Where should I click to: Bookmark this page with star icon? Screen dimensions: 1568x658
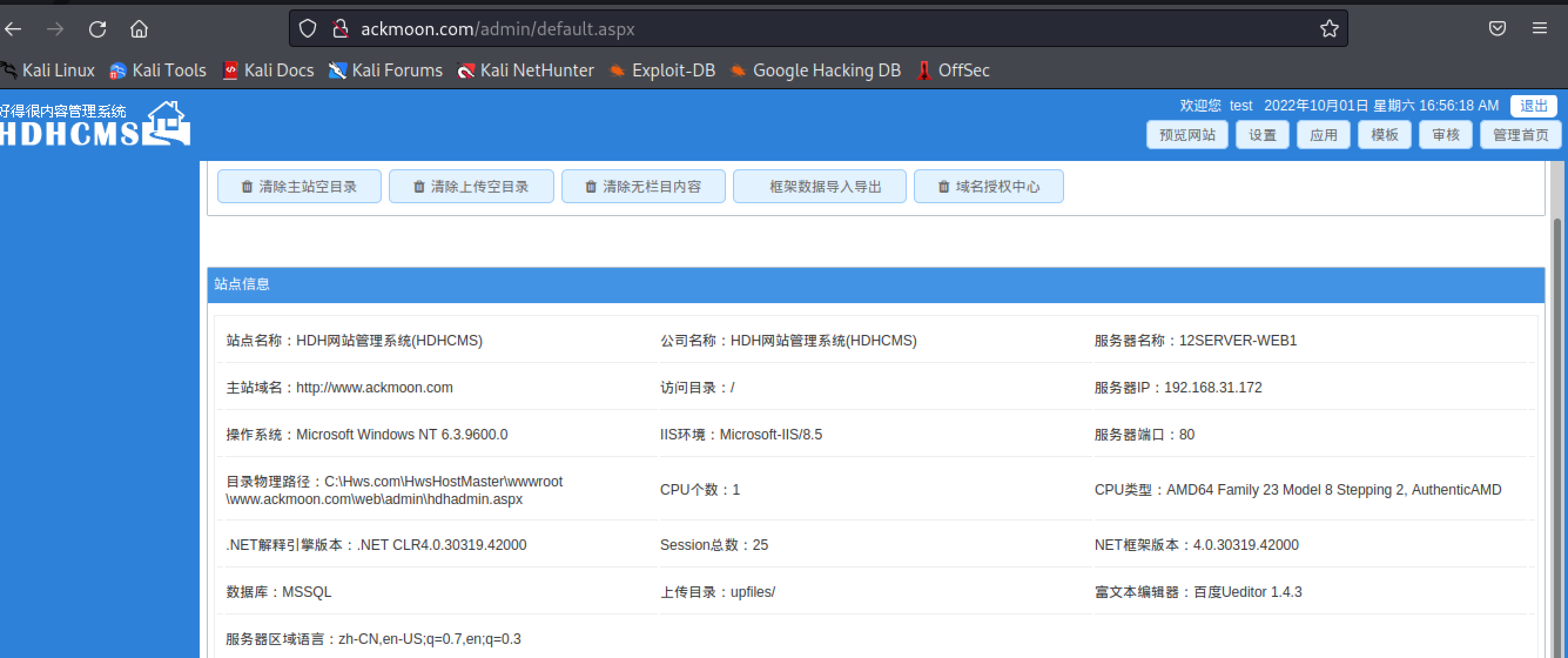(x=1329, y=29)
